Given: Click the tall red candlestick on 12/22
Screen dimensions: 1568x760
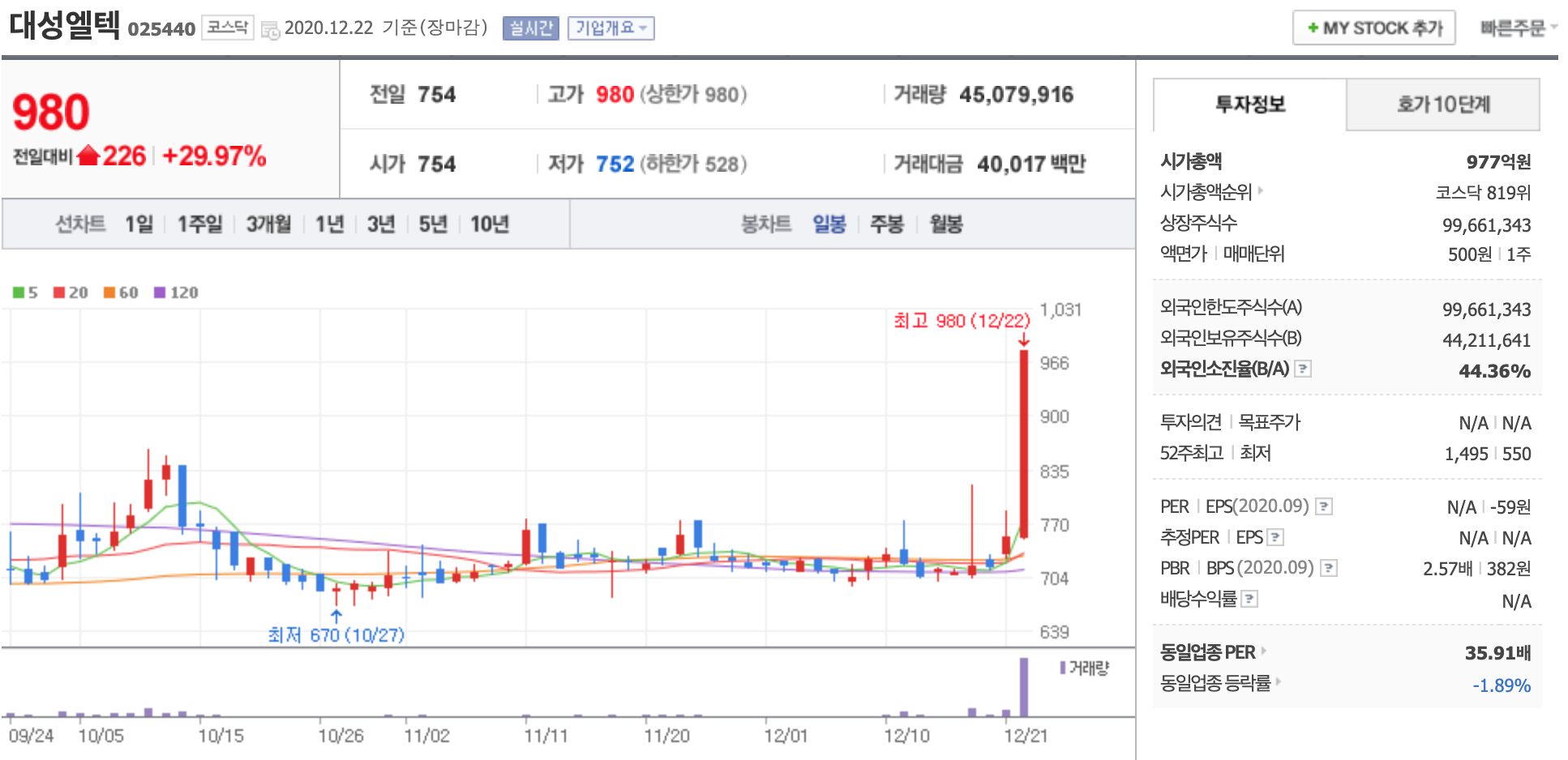Looking at the screenshot, I should pos(1024,443).
